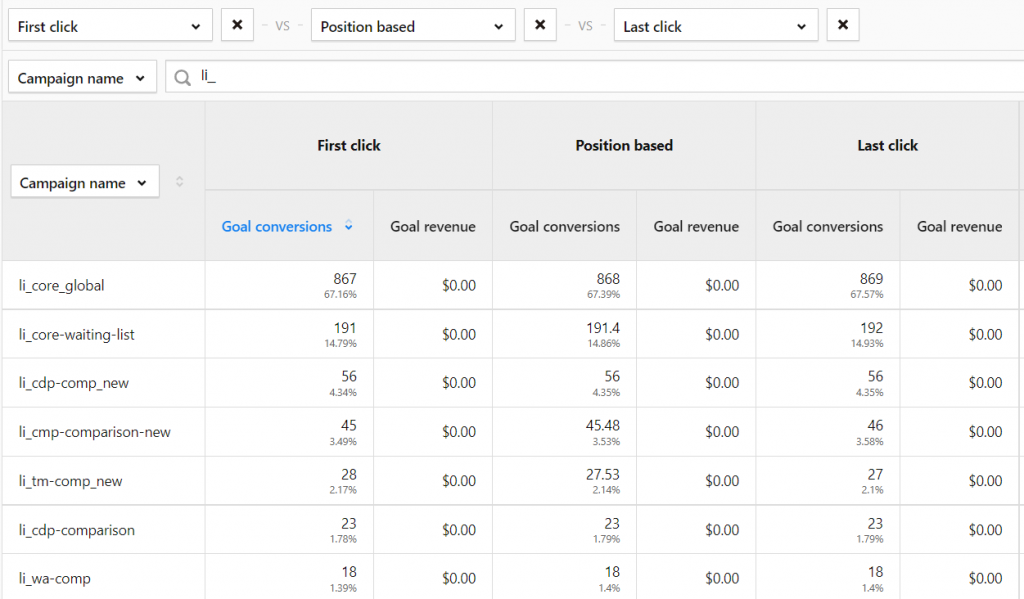Remove the Position based model via its X icon

[x=540, y=24]
